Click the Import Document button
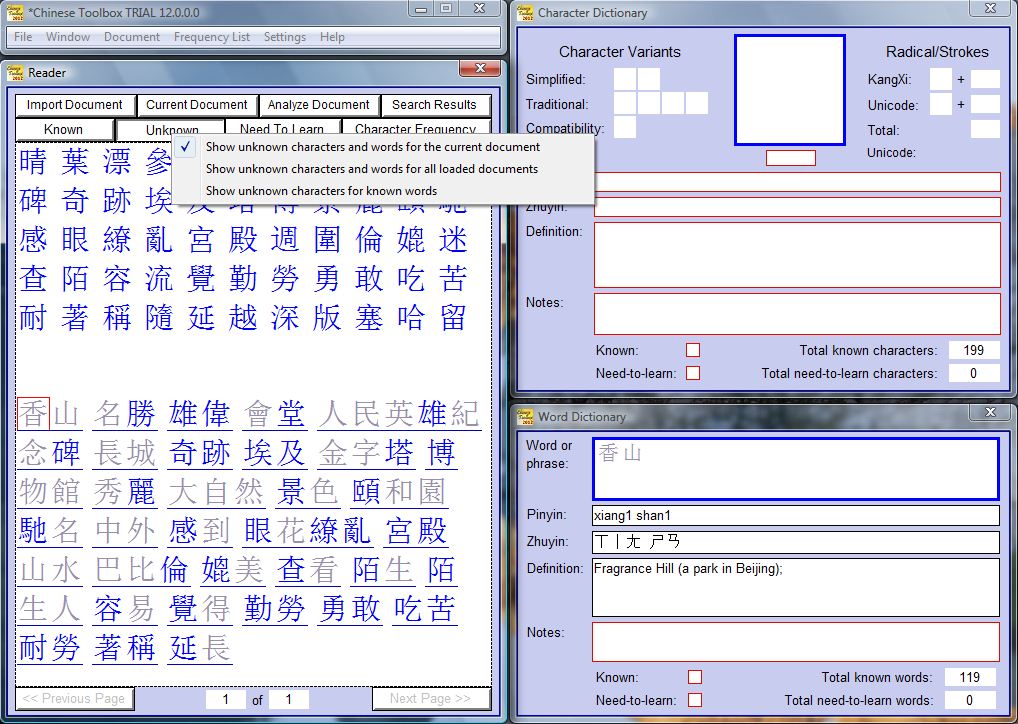The image size is (1018, 724). coord(75,105)
